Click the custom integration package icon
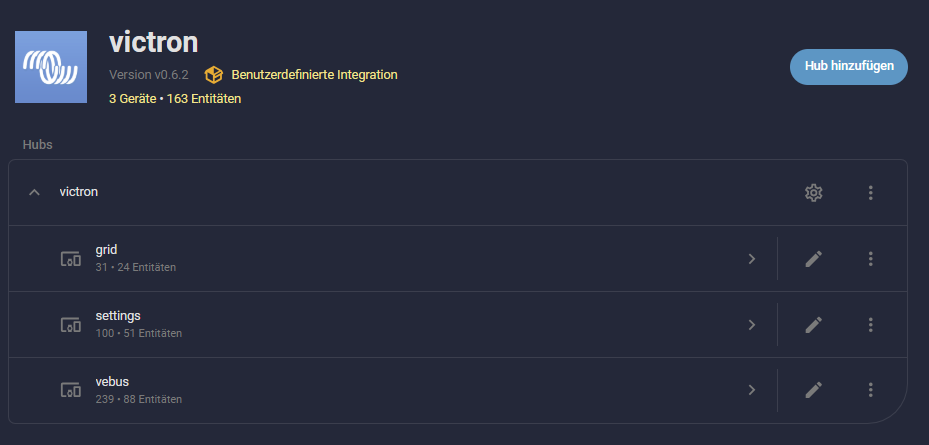929x445 pixels. (x=213, y=75)
